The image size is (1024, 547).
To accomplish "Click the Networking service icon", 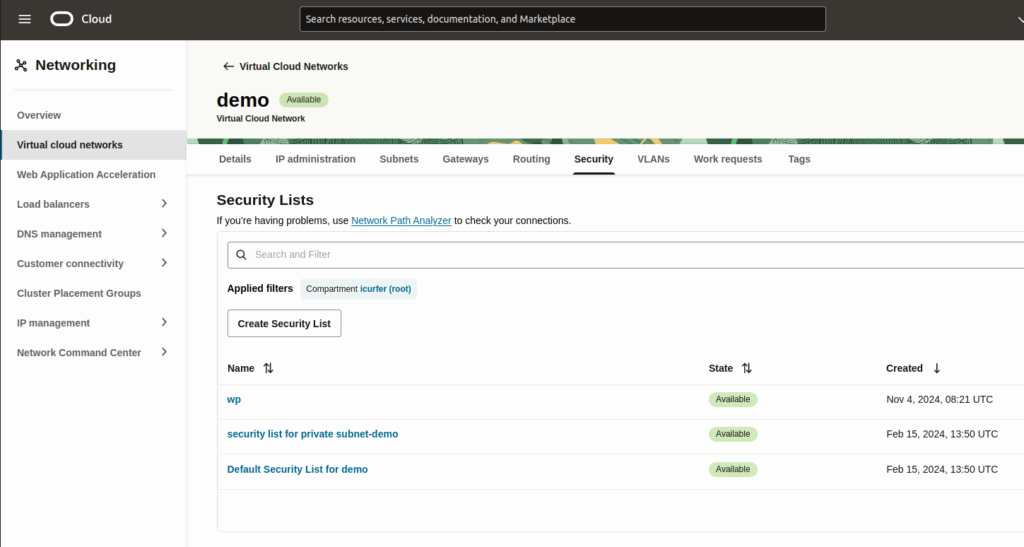I will click(x=21, y=66).
